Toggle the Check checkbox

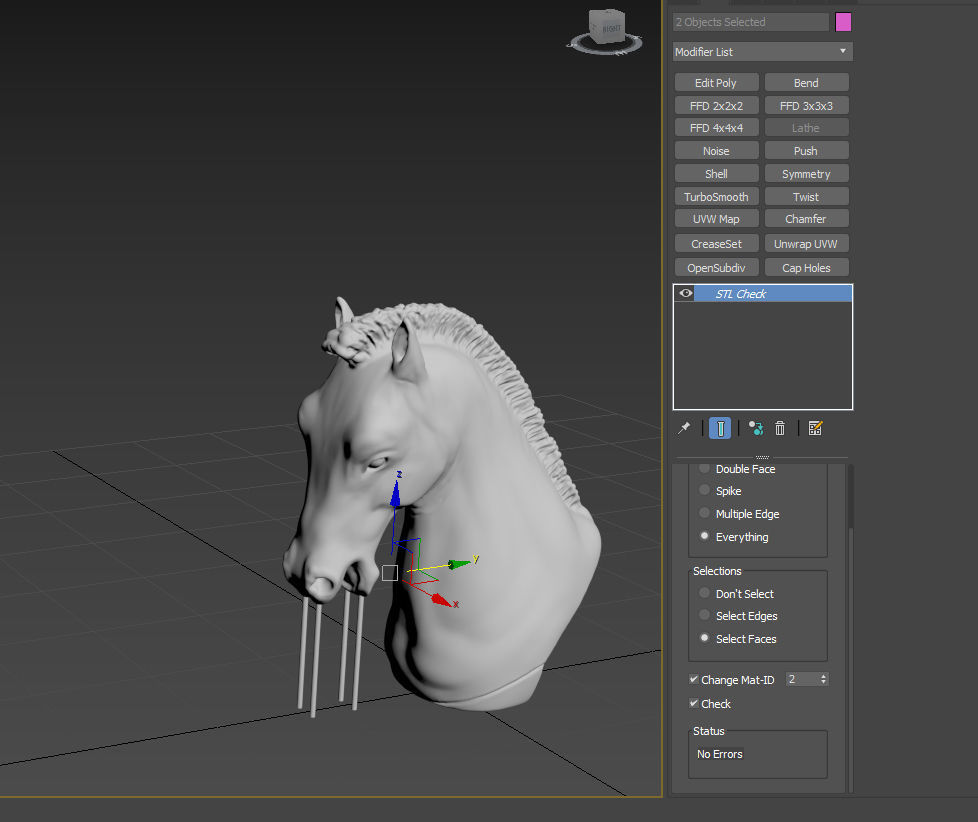tap(694, 703)
